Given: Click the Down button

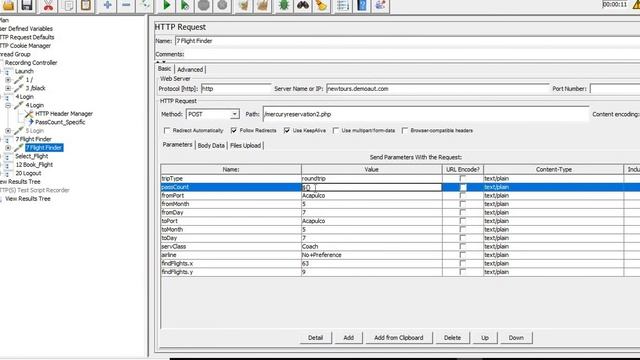Looking at the screenshot, I should tap(516, 338).
